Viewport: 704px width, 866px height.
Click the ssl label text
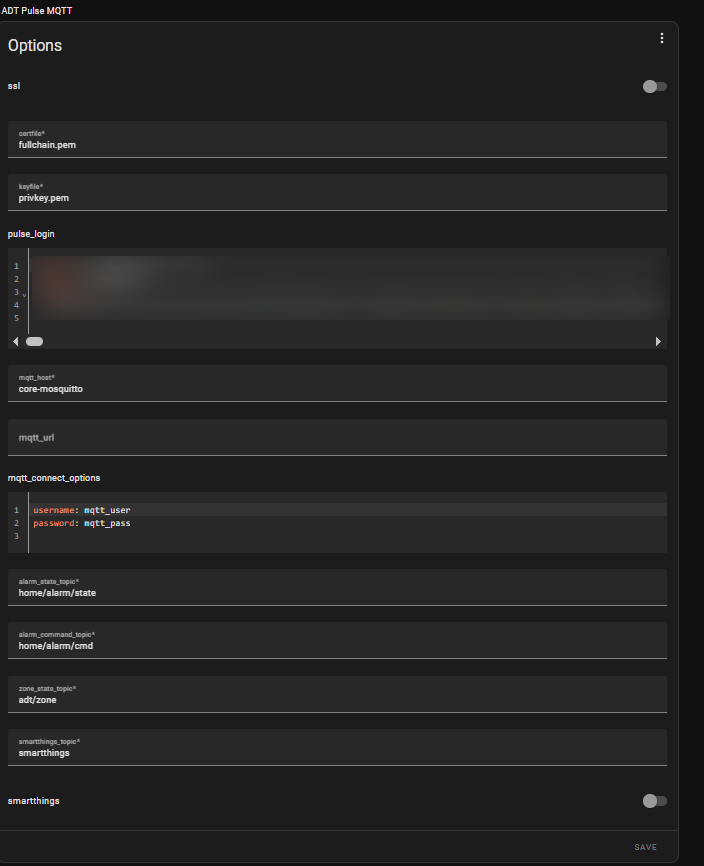point(14,86)
